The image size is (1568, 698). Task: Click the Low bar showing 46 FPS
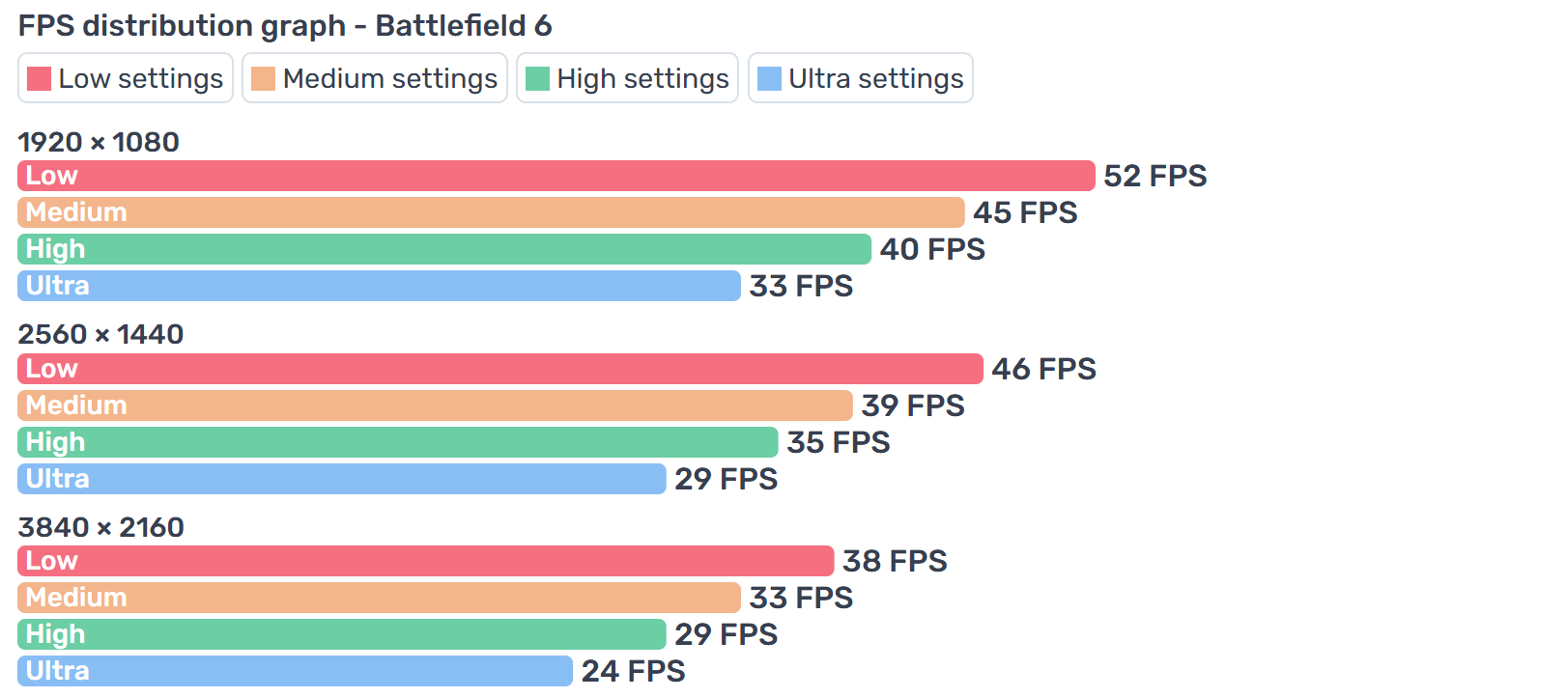(499, 369)
